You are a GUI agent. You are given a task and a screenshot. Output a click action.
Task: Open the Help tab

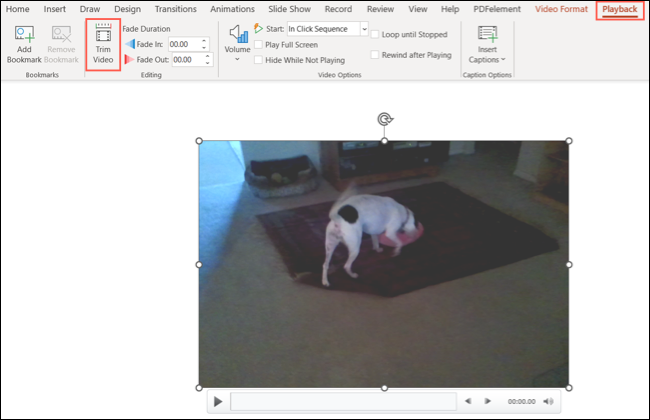point(450,9)
